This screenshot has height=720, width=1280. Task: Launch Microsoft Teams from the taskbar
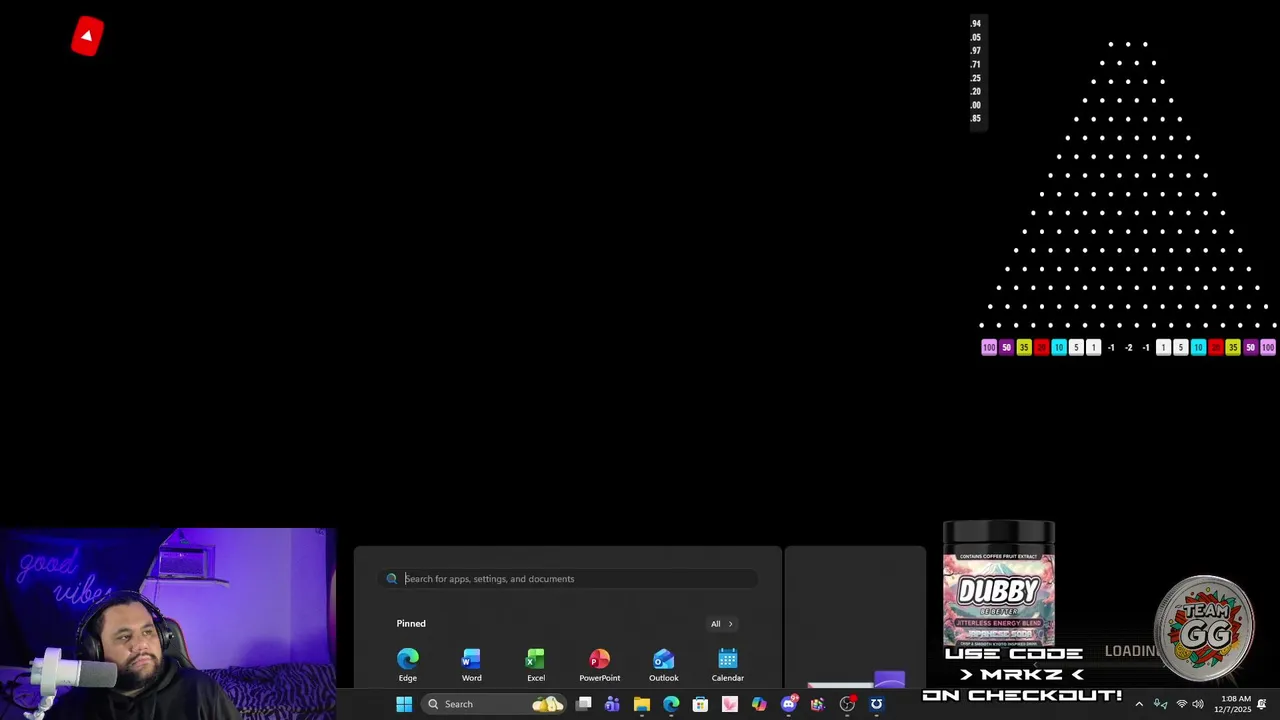click(612, 704)
